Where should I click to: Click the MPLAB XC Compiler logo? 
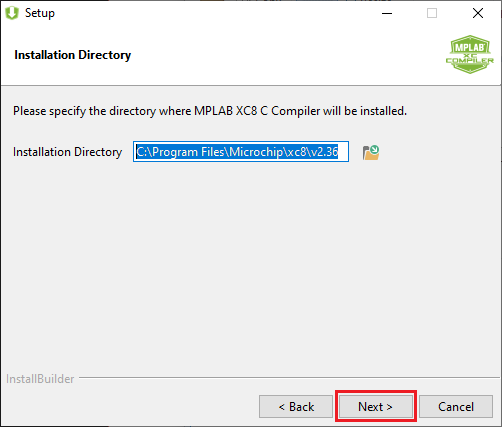470,54
